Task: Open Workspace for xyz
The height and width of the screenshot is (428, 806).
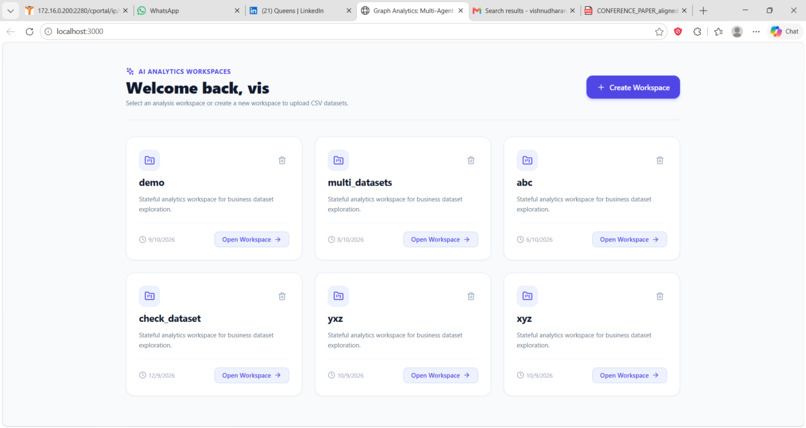Action: pos(629,376)
